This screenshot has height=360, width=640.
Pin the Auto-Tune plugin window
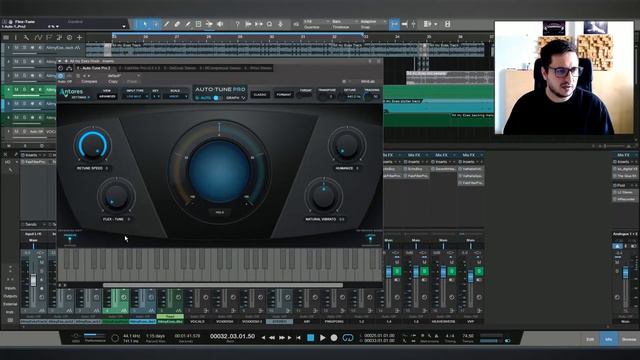371,61
